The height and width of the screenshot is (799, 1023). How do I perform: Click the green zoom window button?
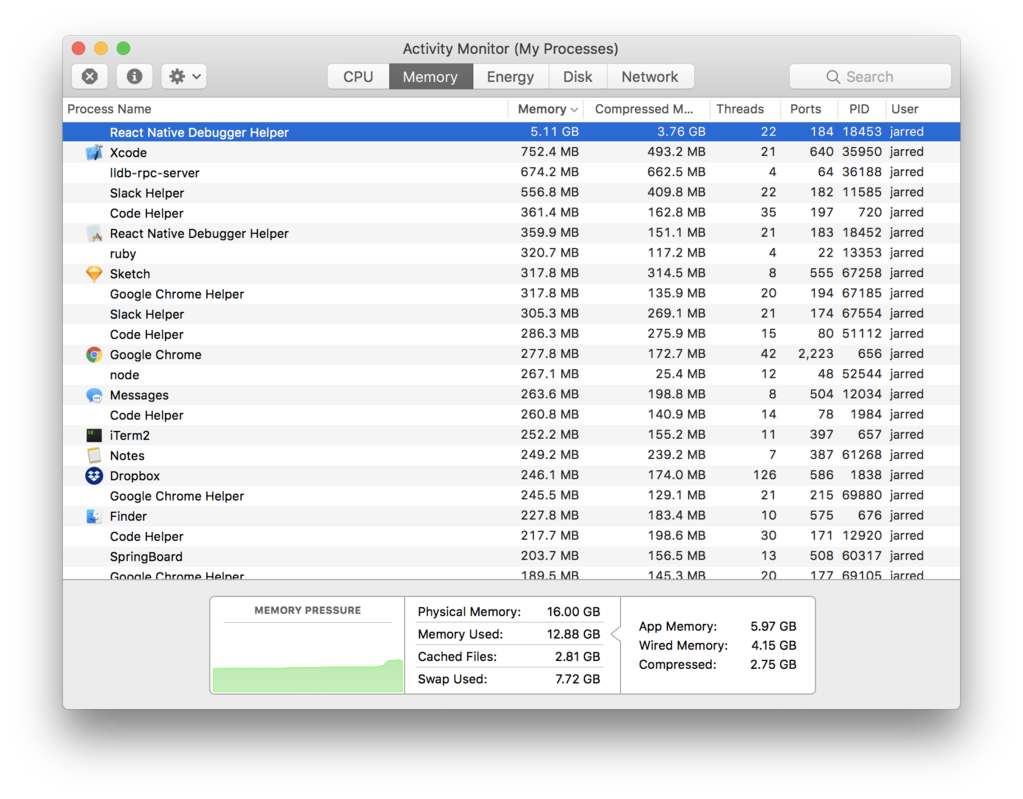[x=123, y=48]
